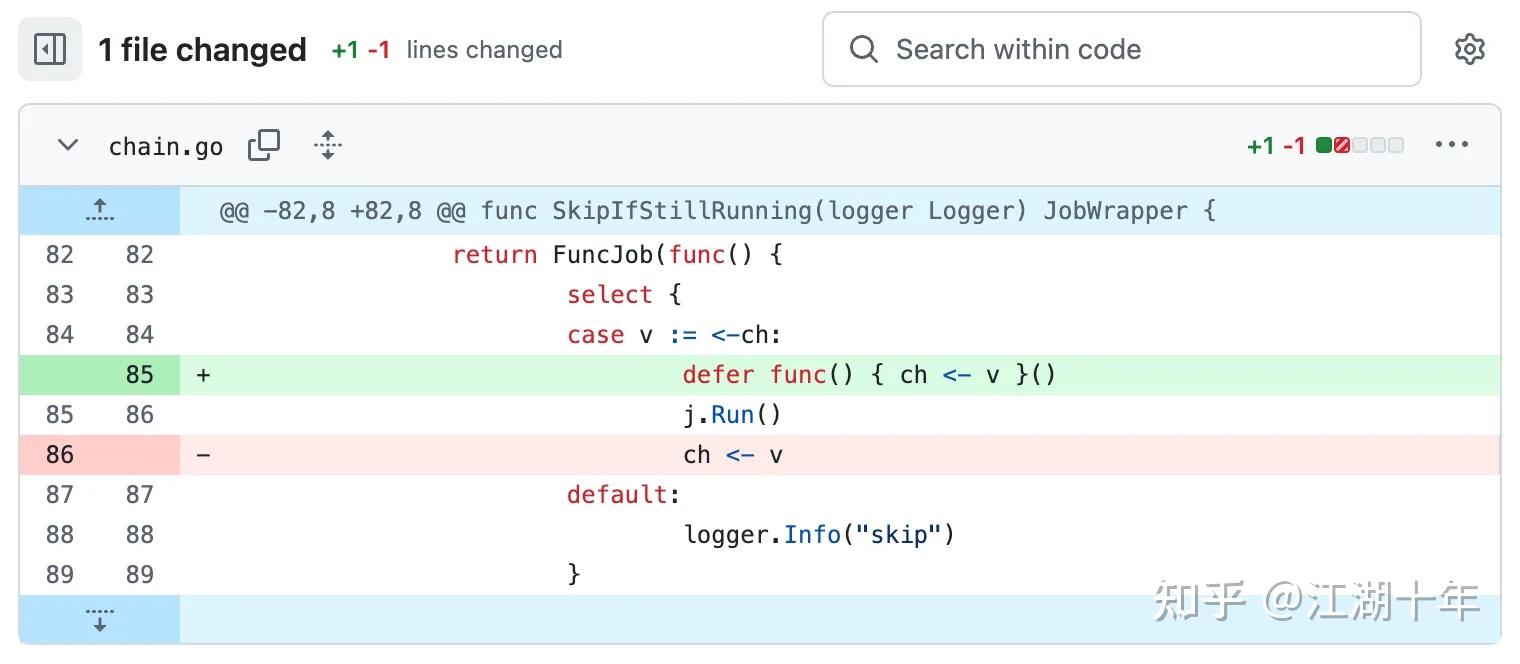Select added line number 85

(x=139, y=375)
